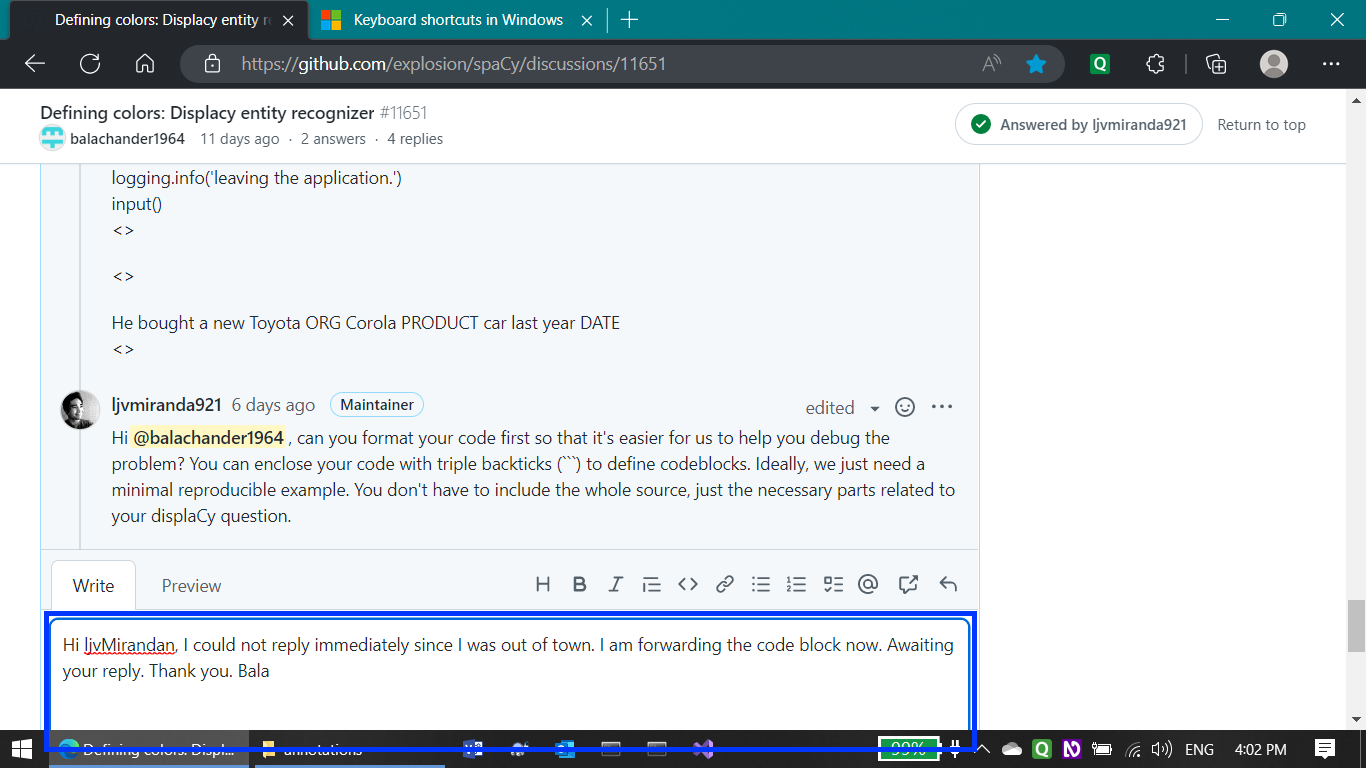Toggle favorite star for this page
This screenshot has width=1366, height=768.
tap(1036, 64)
